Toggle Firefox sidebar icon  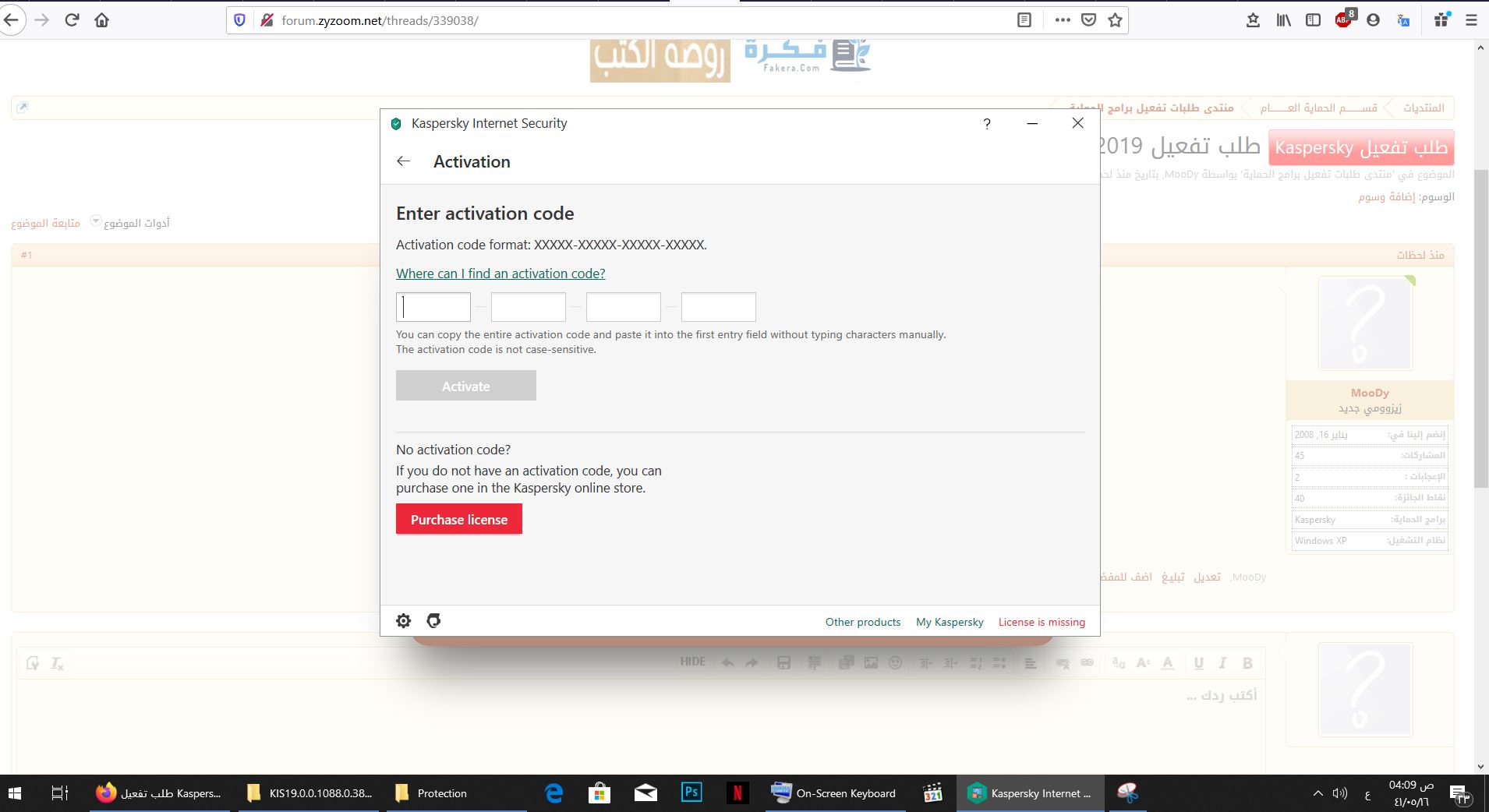point(1314,20)
